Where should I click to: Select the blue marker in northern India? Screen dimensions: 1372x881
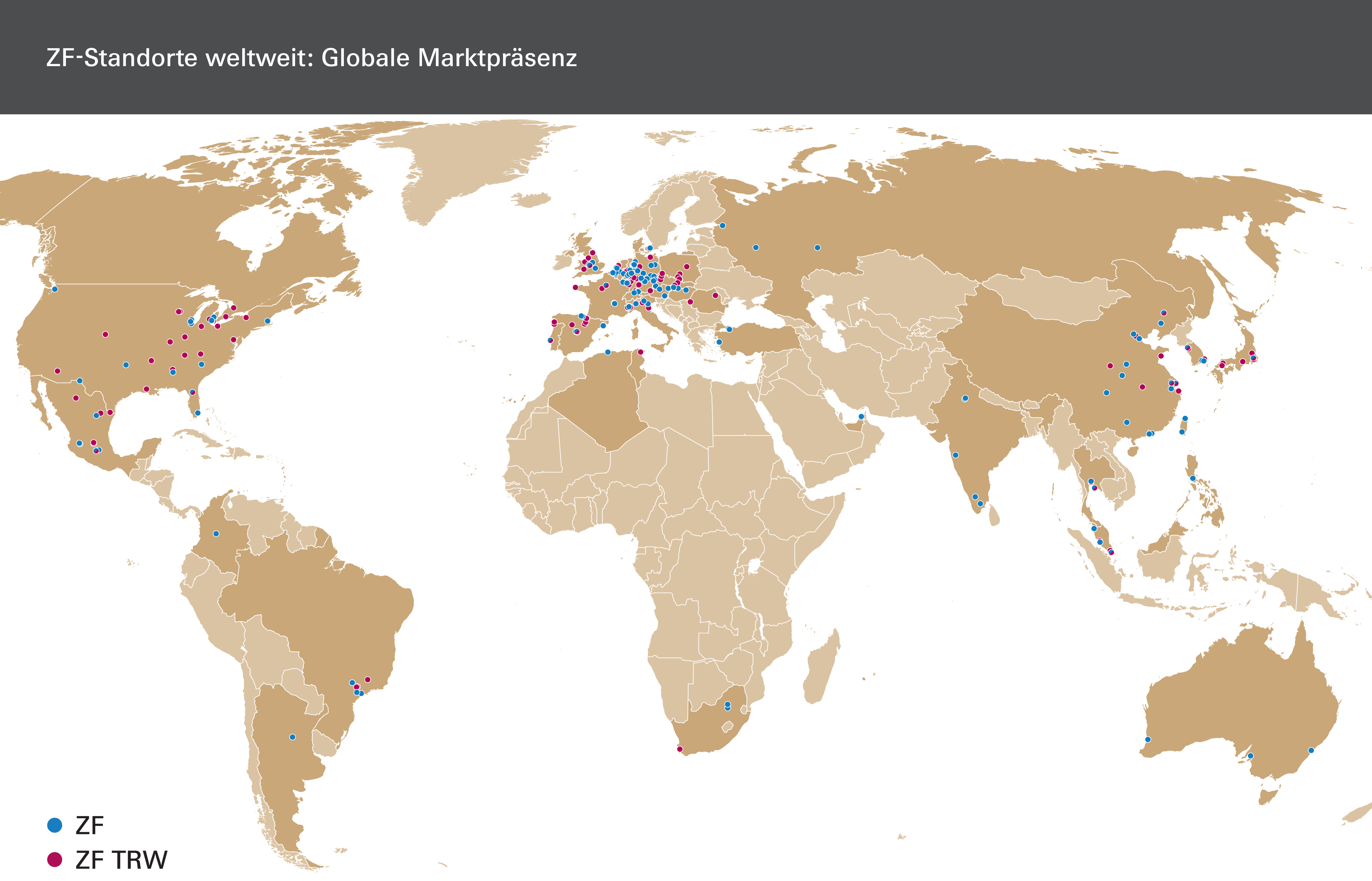click(965, 398)
